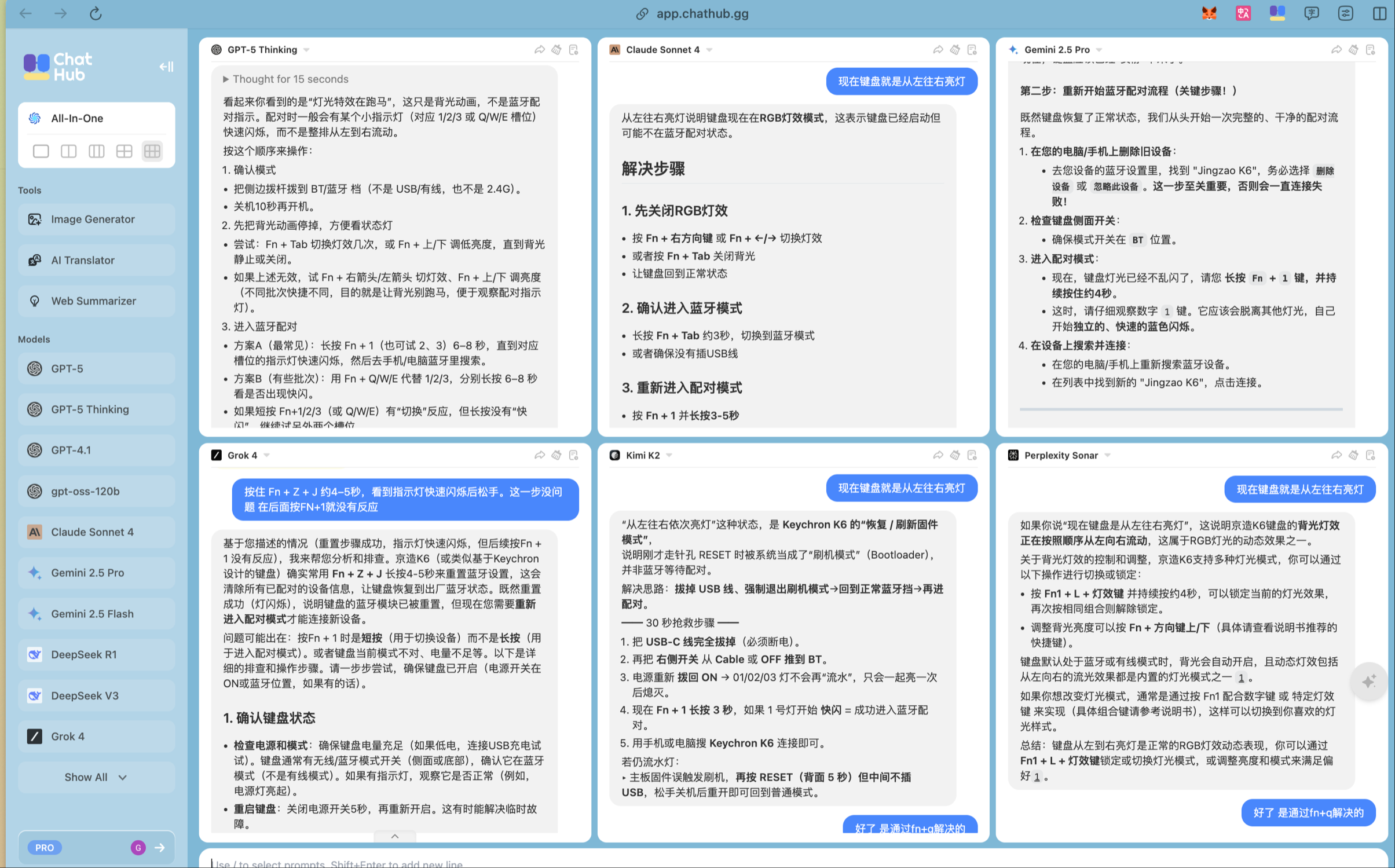Share Gemini 2.5 Pro conversation
This screenshot has width=1395, height=868.
click(1337, 50)
